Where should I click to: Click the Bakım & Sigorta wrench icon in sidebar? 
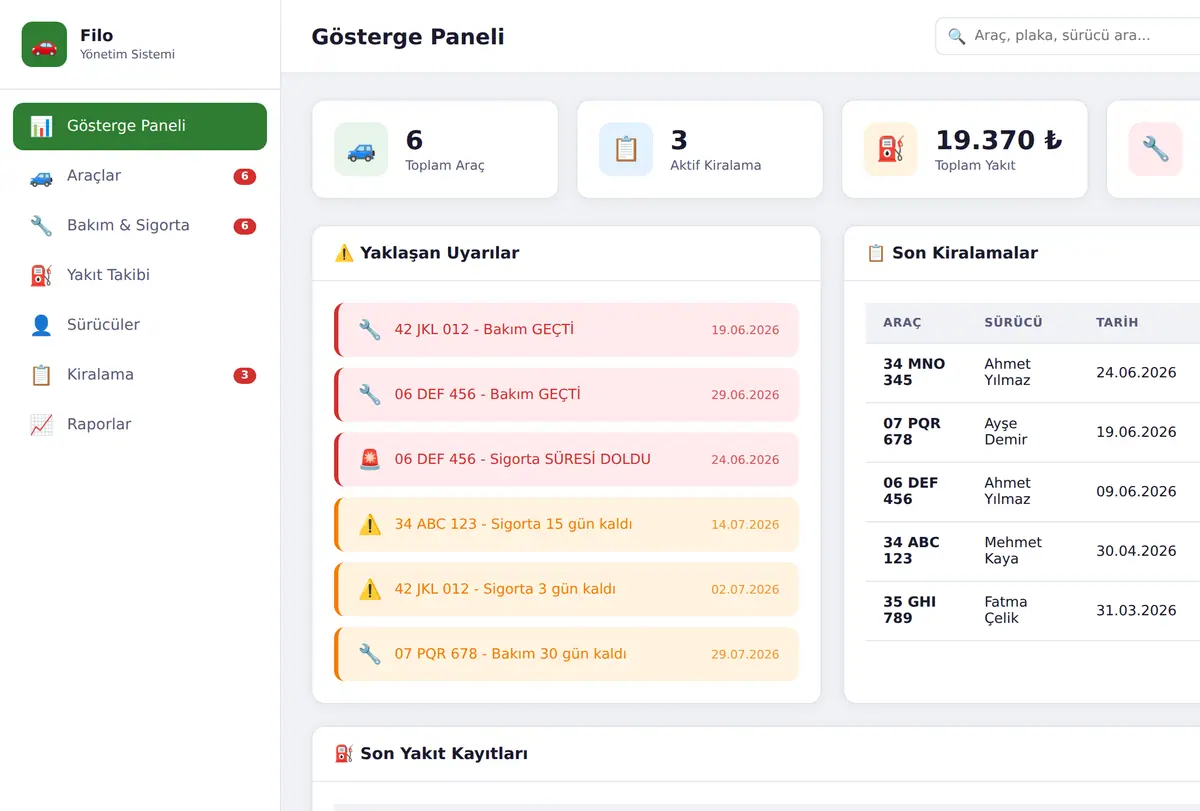click(41, 226)
